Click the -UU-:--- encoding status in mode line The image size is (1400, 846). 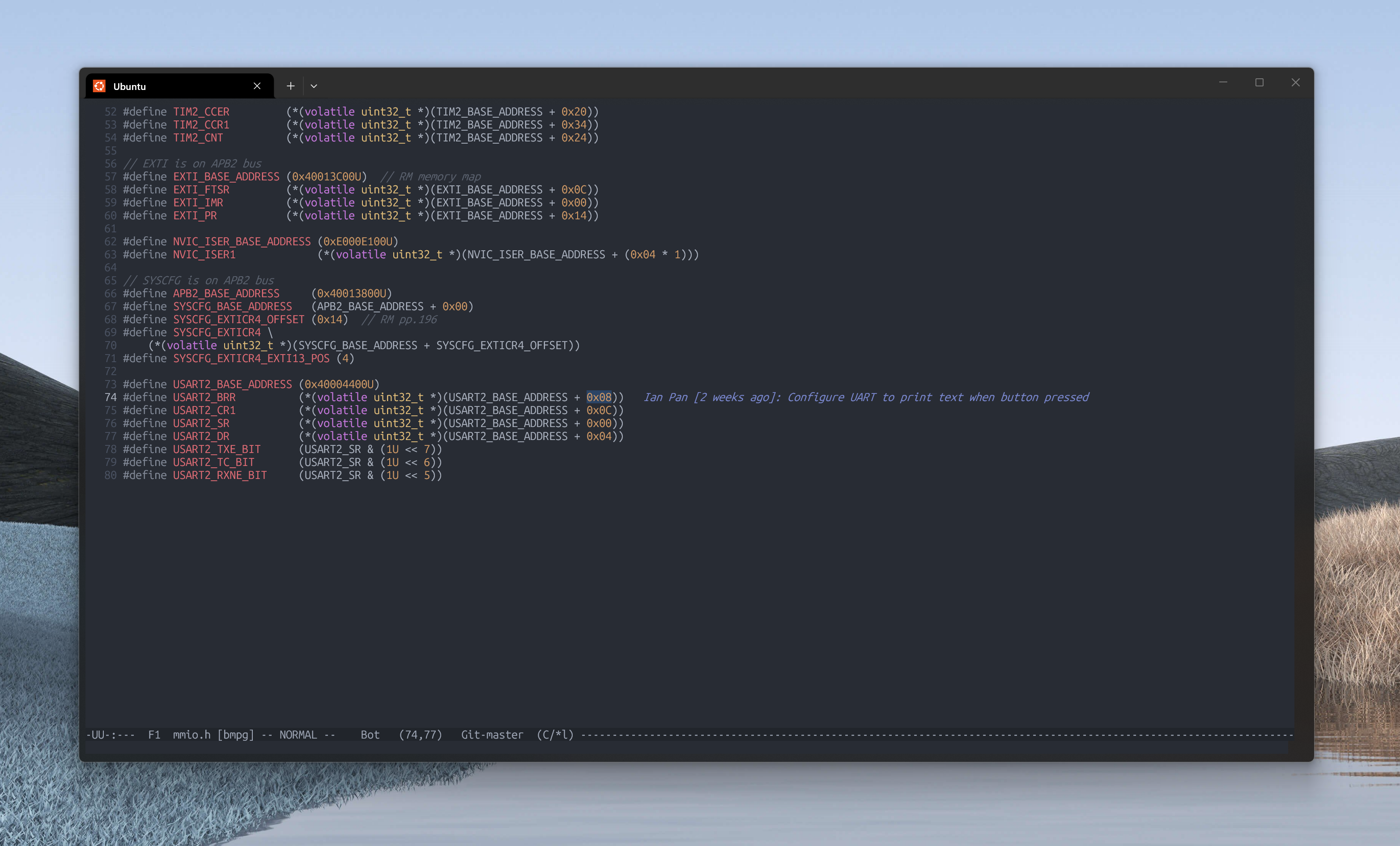[x=110, y=735]
